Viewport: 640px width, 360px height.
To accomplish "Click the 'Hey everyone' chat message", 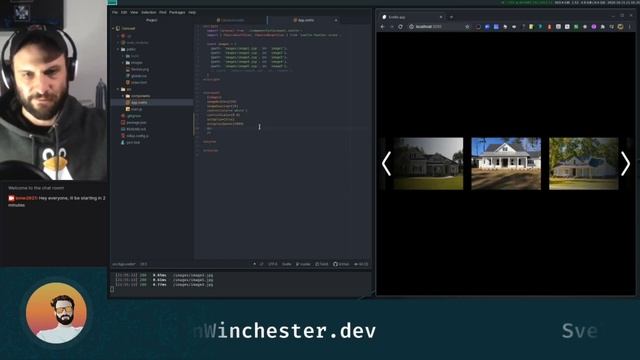I will [57, 201].
